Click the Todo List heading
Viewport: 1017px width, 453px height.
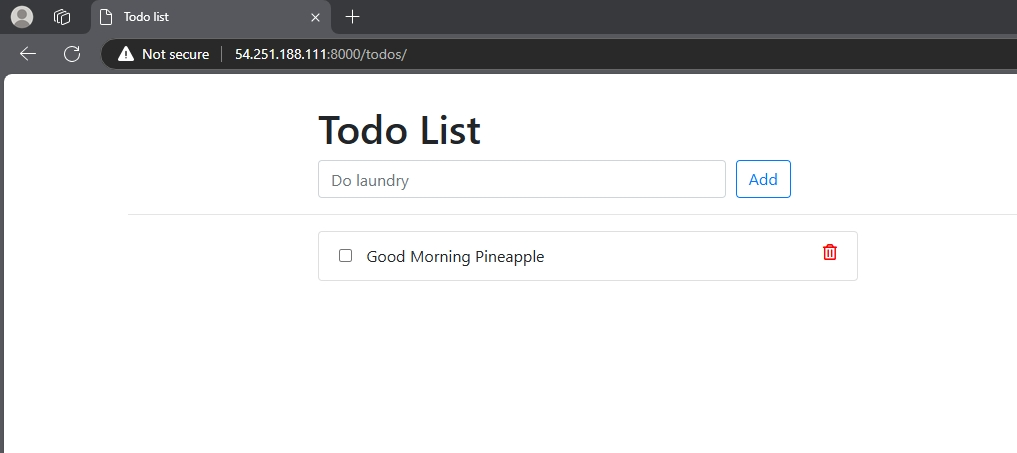399,131
